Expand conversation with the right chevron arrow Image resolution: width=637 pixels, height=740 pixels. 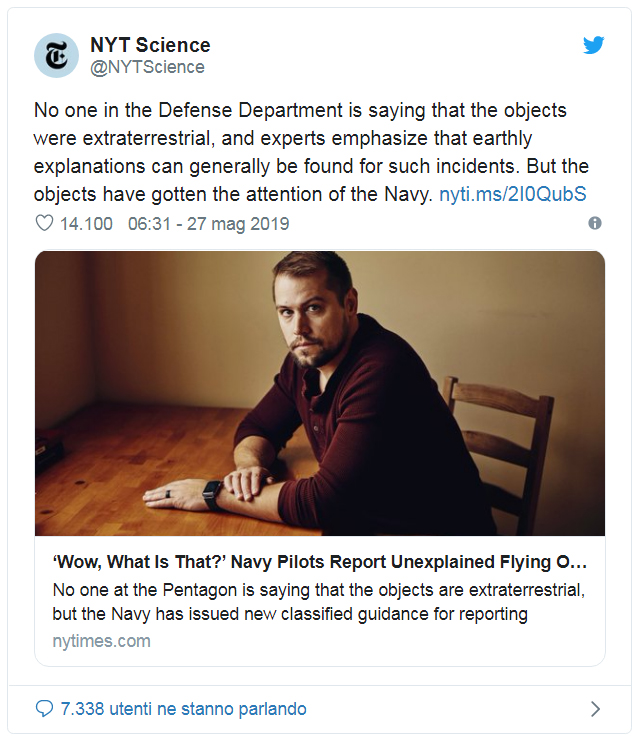(595, 709)
